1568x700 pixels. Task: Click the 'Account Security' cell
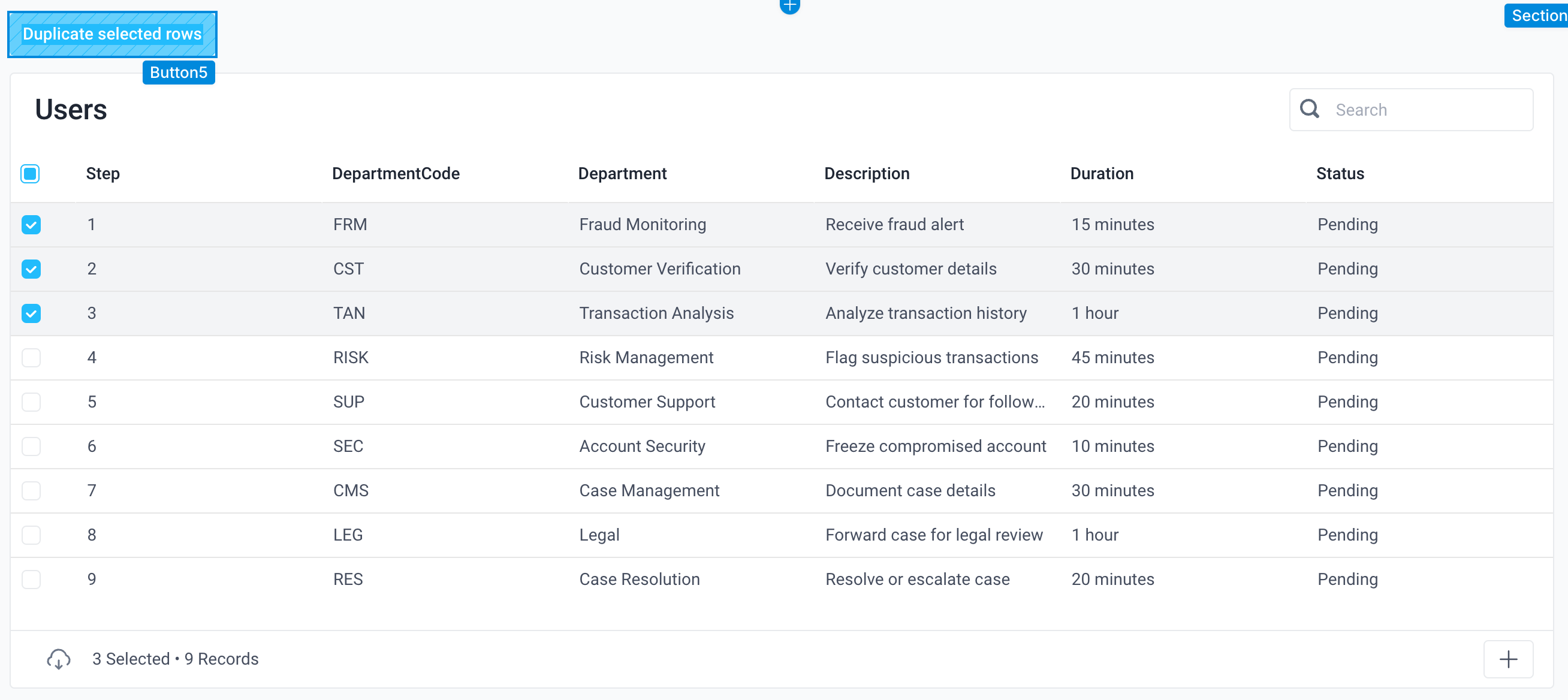click(x=642, y=446)
